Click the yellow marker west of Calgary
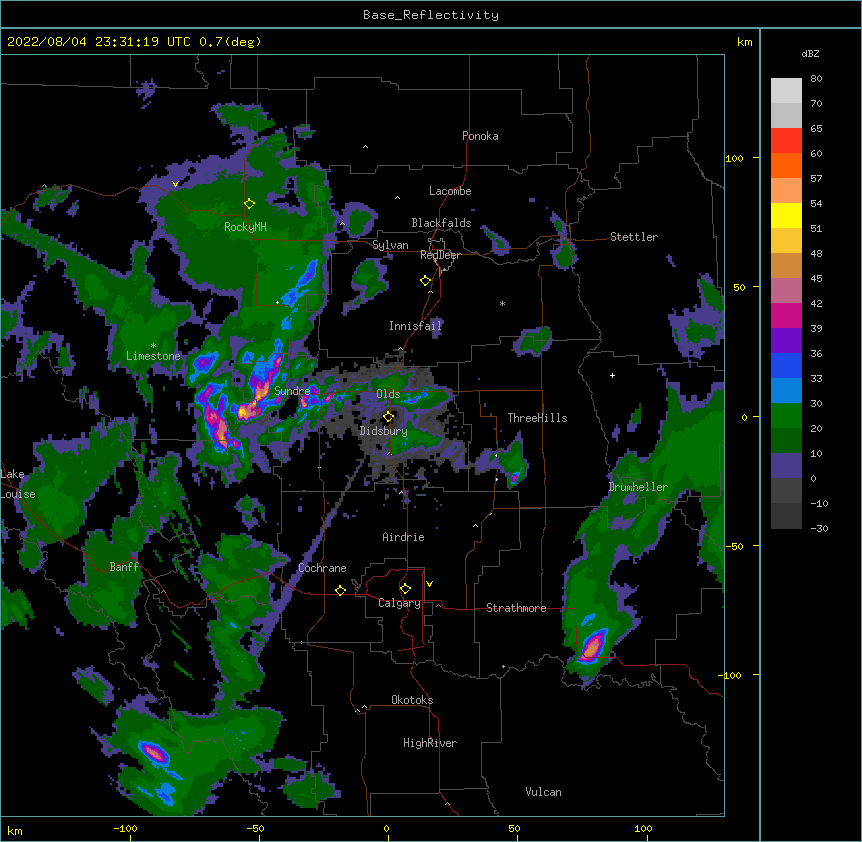The width and height of the screenshot is (862, 842). point(340,590)
